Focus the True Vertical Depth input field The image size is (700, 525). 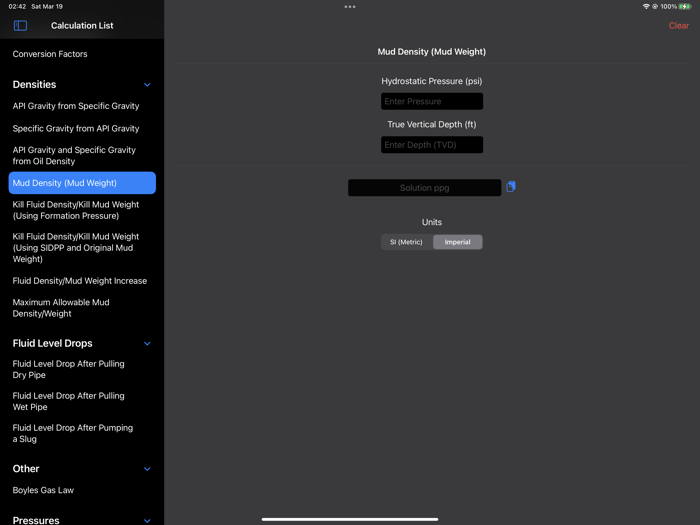coord(432,145)
